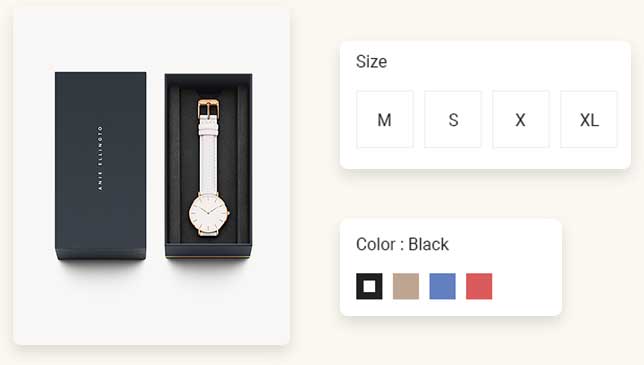Image resolution: width=644 pixels, height=365 pixels.
Task: Click the pink leather watch strap
Action: pos(208,155)
